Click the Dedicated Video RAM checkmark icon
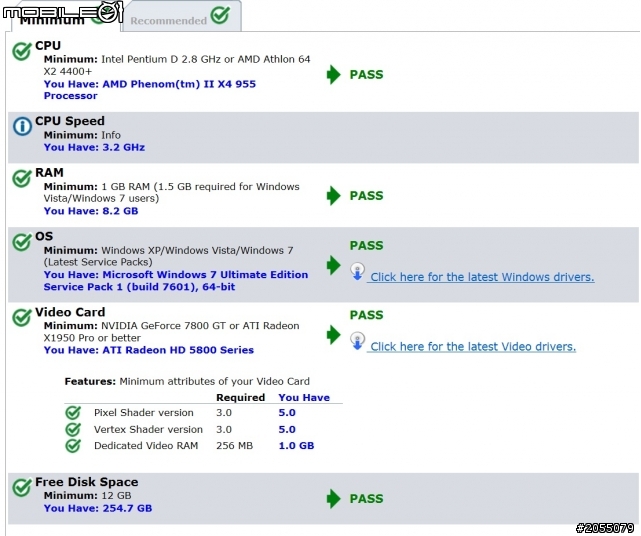The image size is (641, 536). [x=73, y=446]
